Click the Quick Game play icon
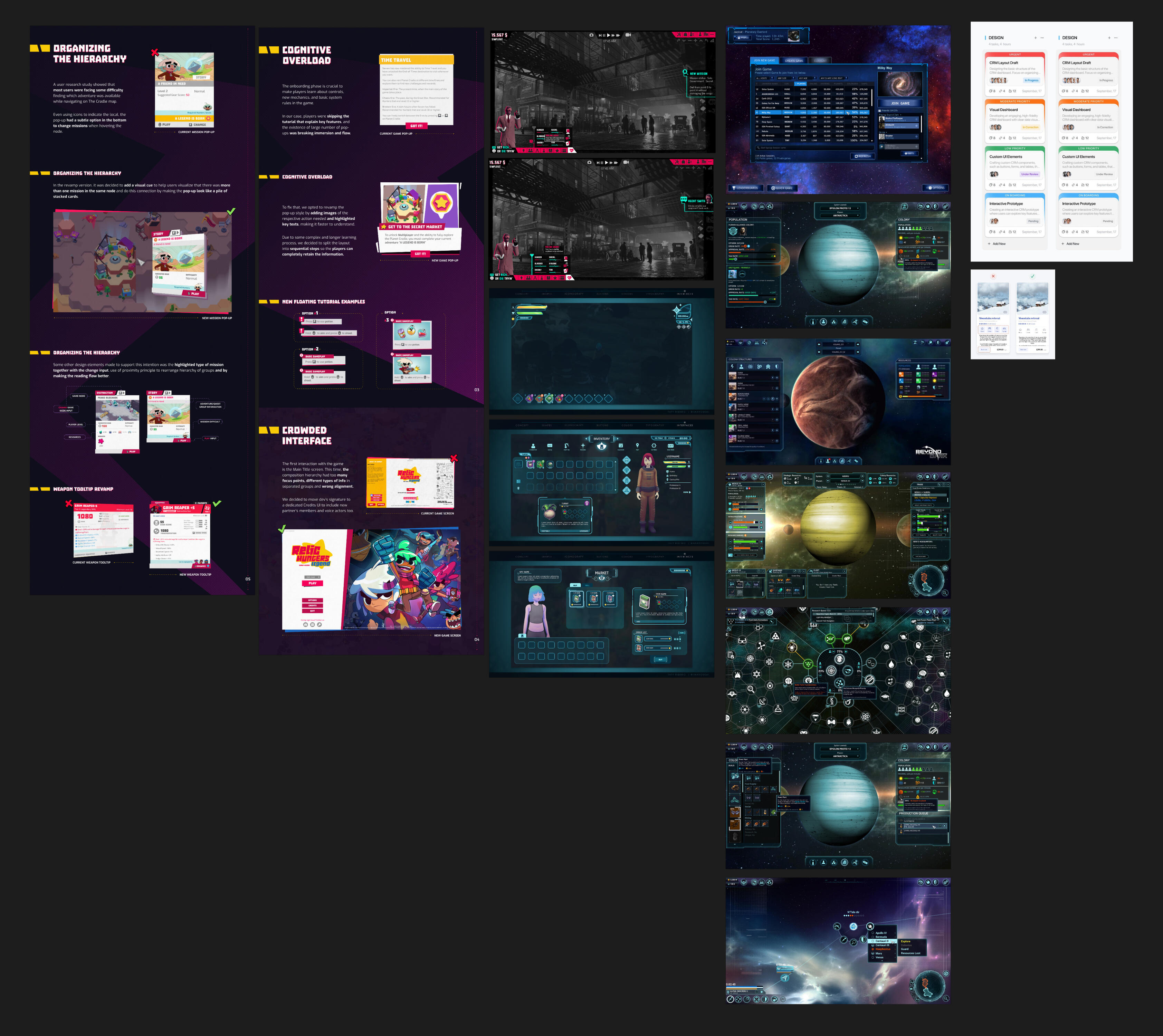 (x=773, y=188)
